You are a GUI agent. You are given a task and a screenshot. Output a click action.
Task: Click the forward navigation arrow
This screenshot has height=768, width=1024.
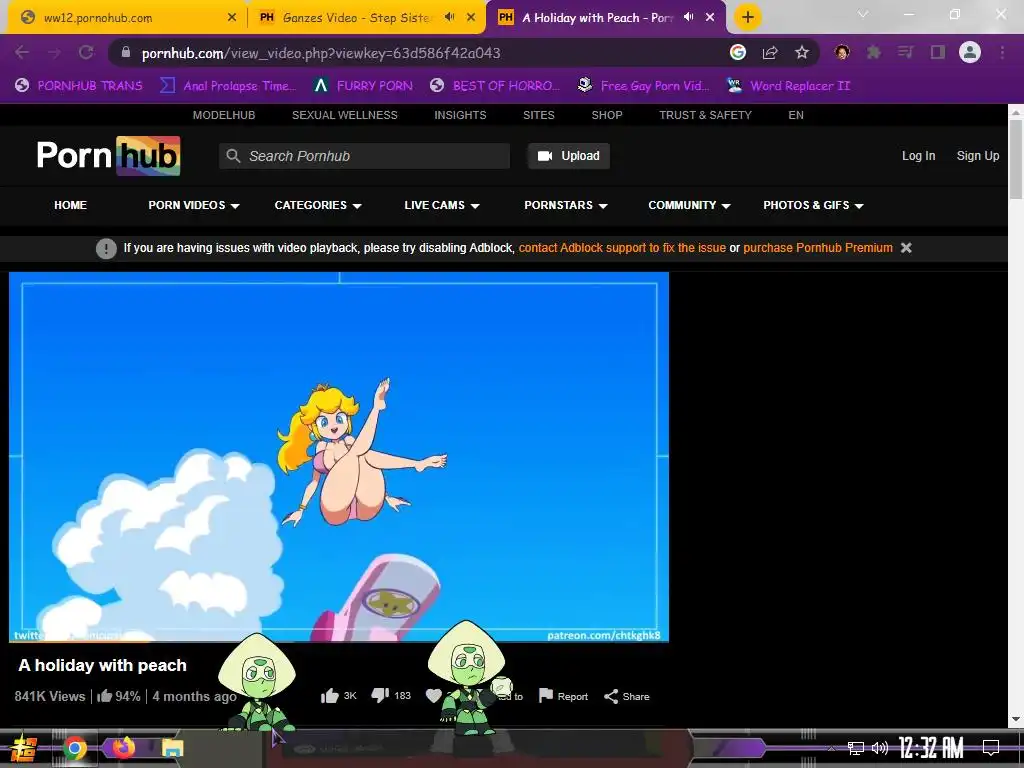click(54, 53)
